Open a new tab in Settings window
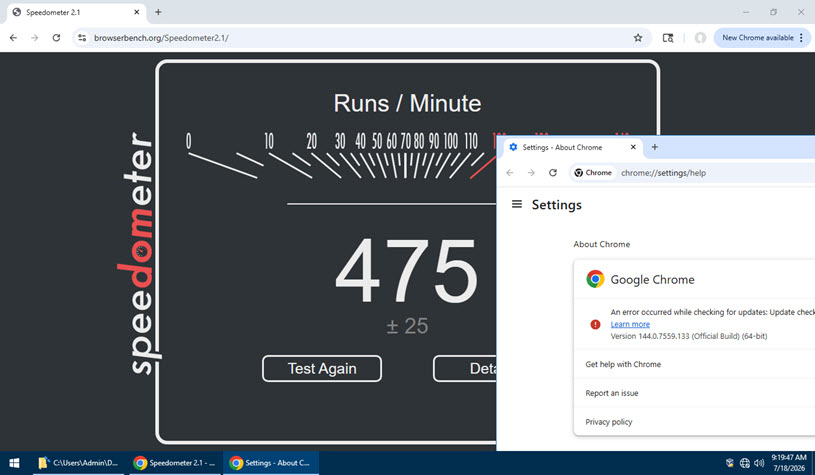815x475 pixels. click(x=655, y=147)
